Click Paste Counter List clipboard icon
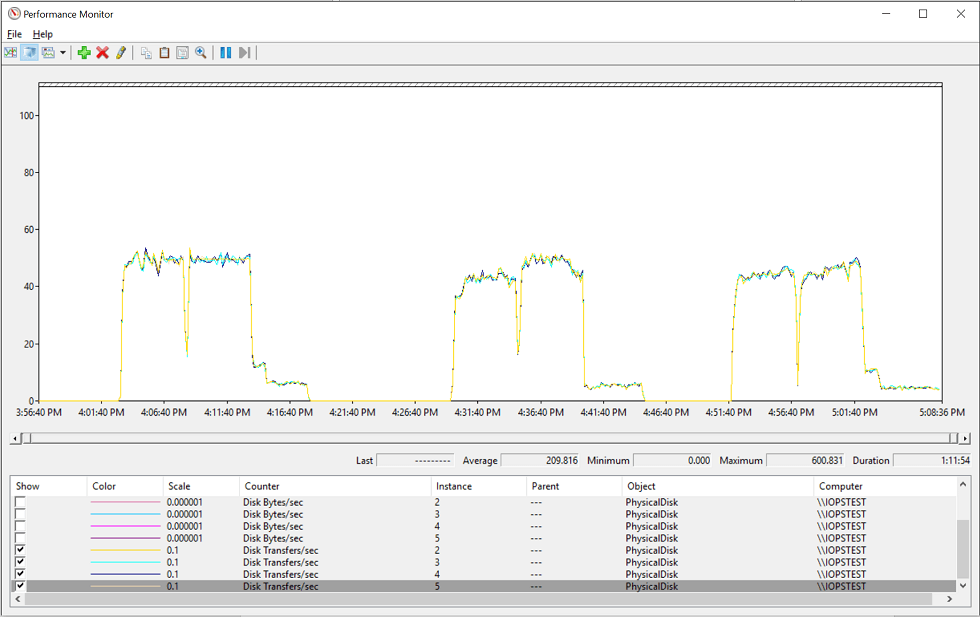The height and width of the screenshot is (617, 980). click(x=164, y=53)
